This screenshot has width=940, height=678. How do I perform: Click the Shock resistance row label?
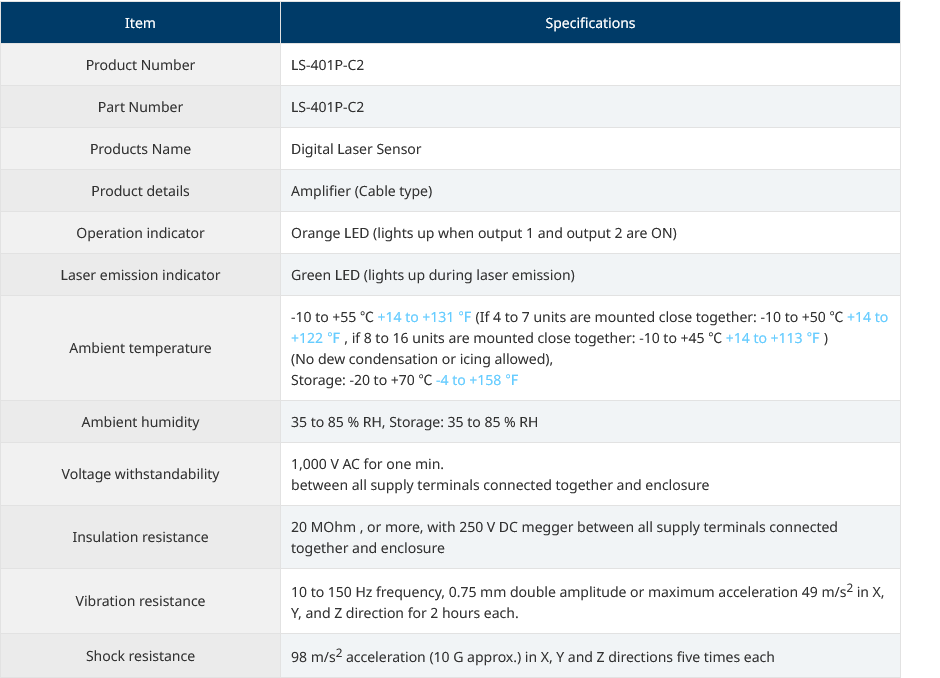coord(140,656)
